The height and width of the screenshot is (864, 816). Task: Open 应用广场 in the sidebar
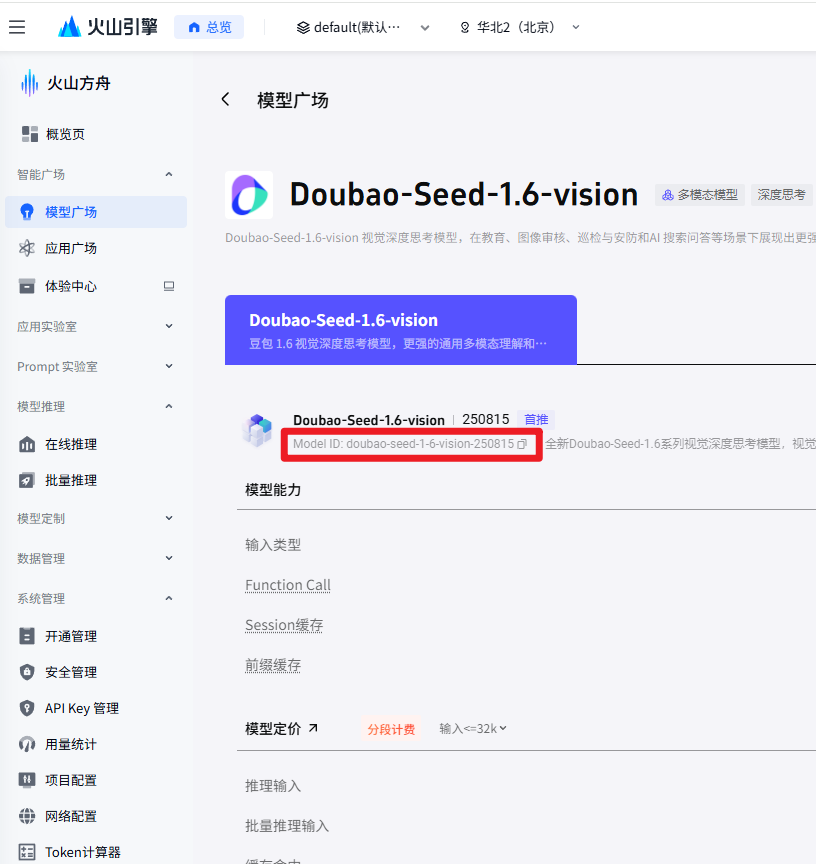[70, 248]
